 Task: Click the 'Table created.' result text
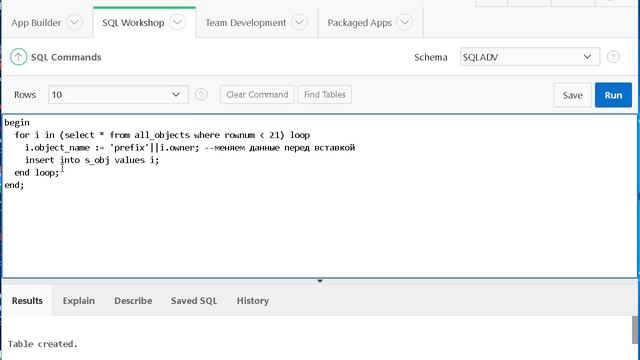(x=42, y=344)
